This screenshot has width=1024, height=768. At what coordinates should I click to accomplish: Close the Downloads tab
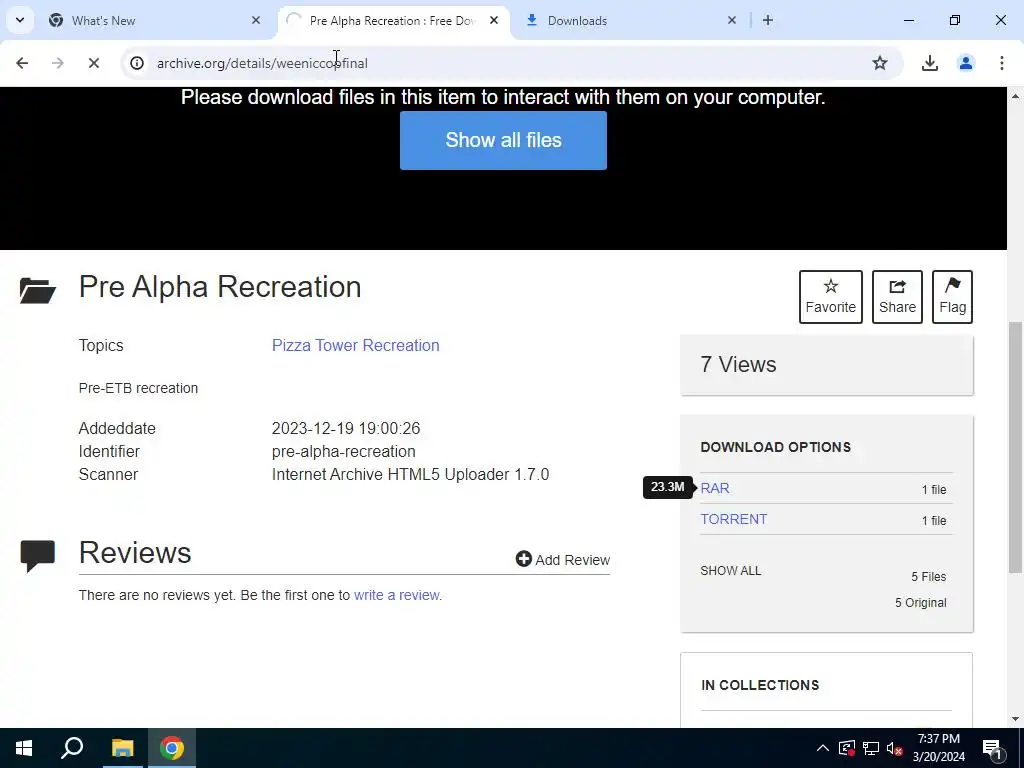[732, 20]
